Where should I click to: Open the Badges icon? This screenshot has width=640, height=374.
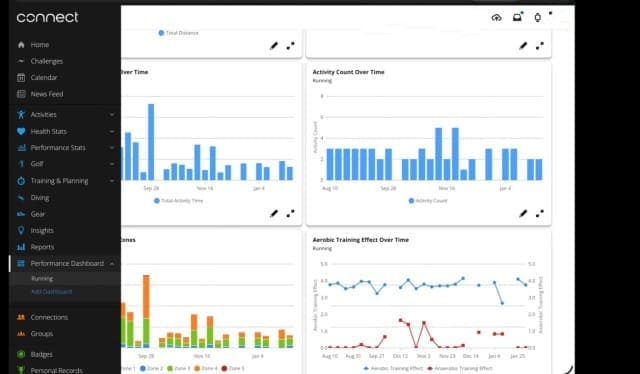coord(21,354)
